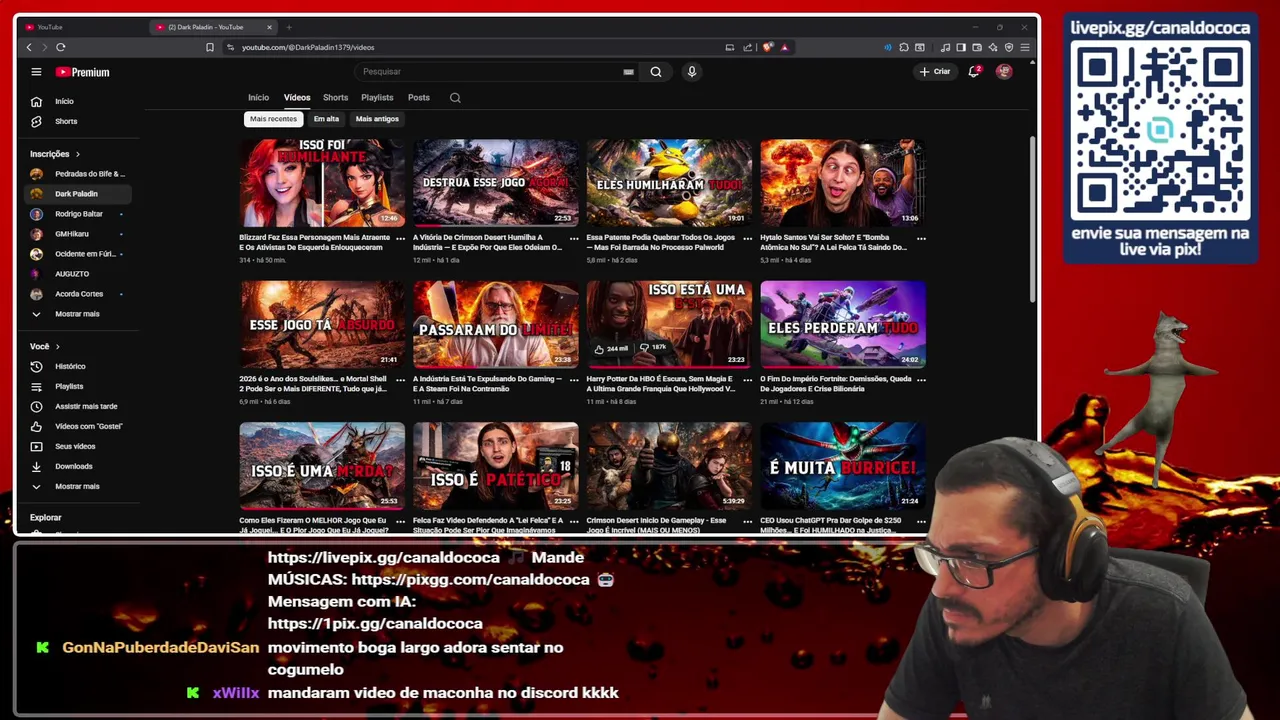Viewport: 1280px width, 720px height.
Task: Open the account avatar menu
Action: pyautogui.click(x=1004, y=72)
